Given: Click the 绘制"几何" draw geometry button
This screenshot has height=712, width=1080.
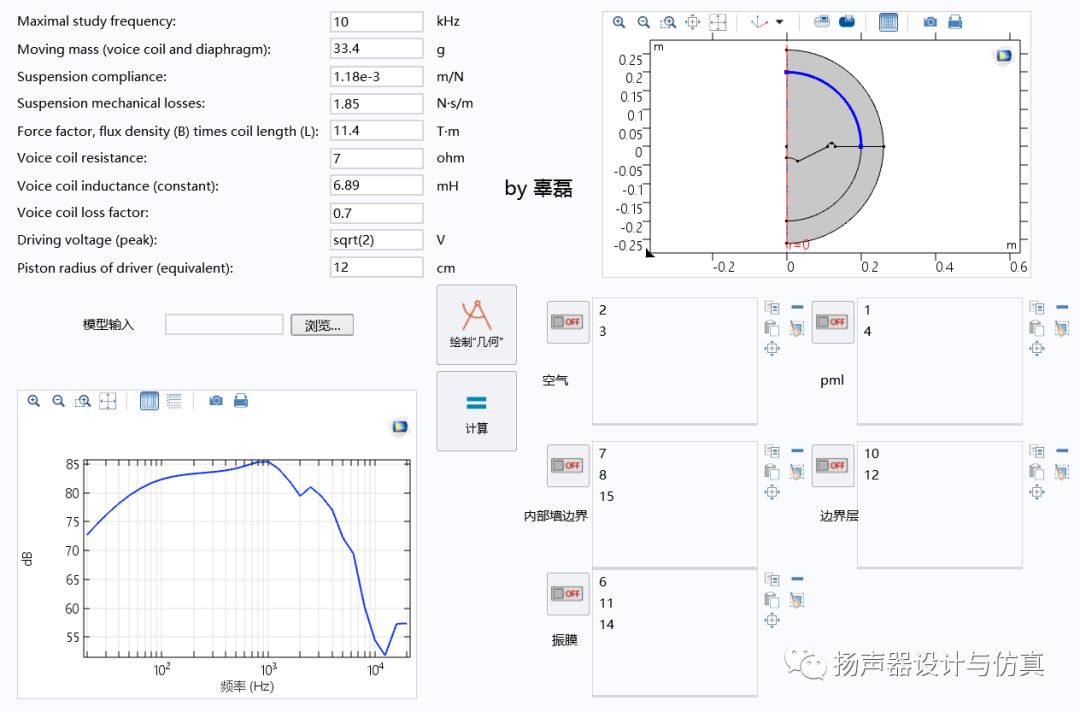Looking at the screenshot, I should pyautogui.click(x=477, y=325).
